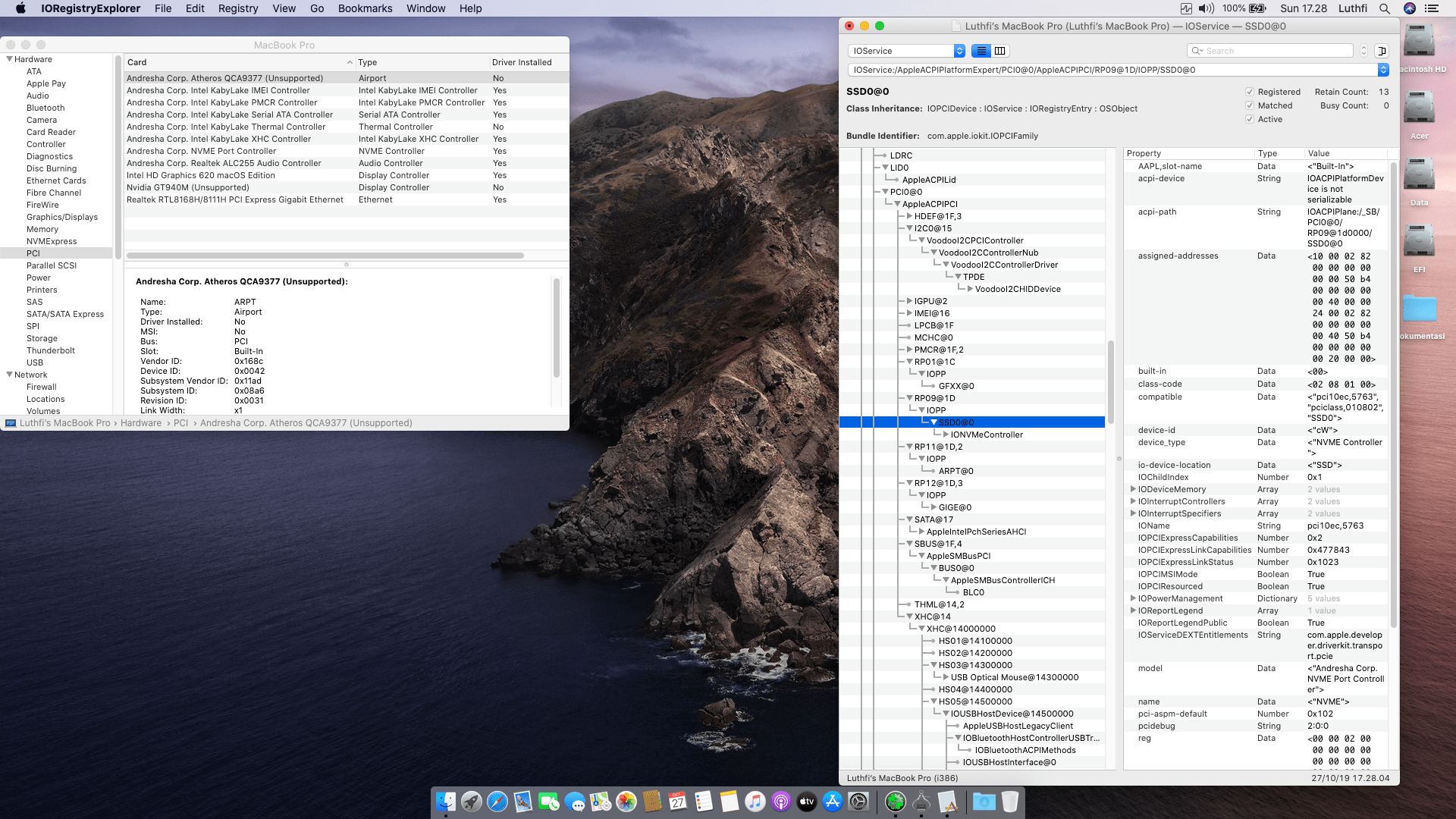Open the App Store Dock icon
Viewport: 1456px width, 819px height.
[833, 802]
